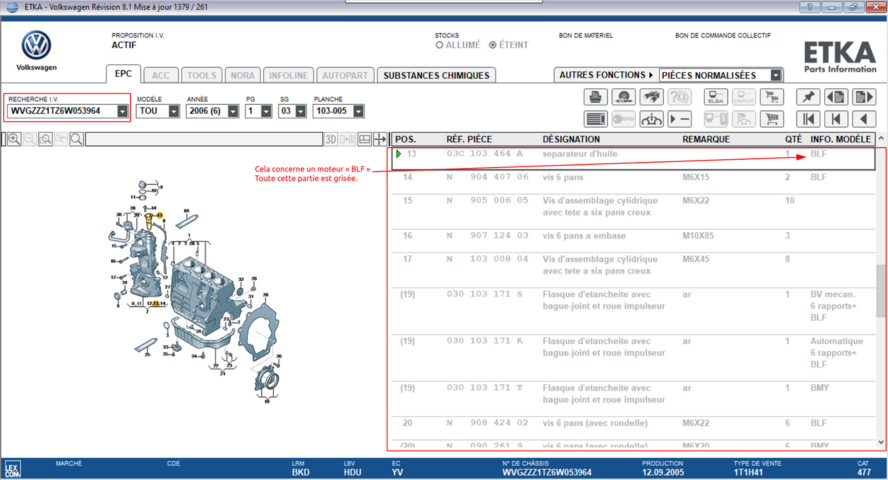Image resolution: width=888 pixels, height=480 pixels.
Task: Click the play-and-dash toolbar icon
Action: (680, 119)
